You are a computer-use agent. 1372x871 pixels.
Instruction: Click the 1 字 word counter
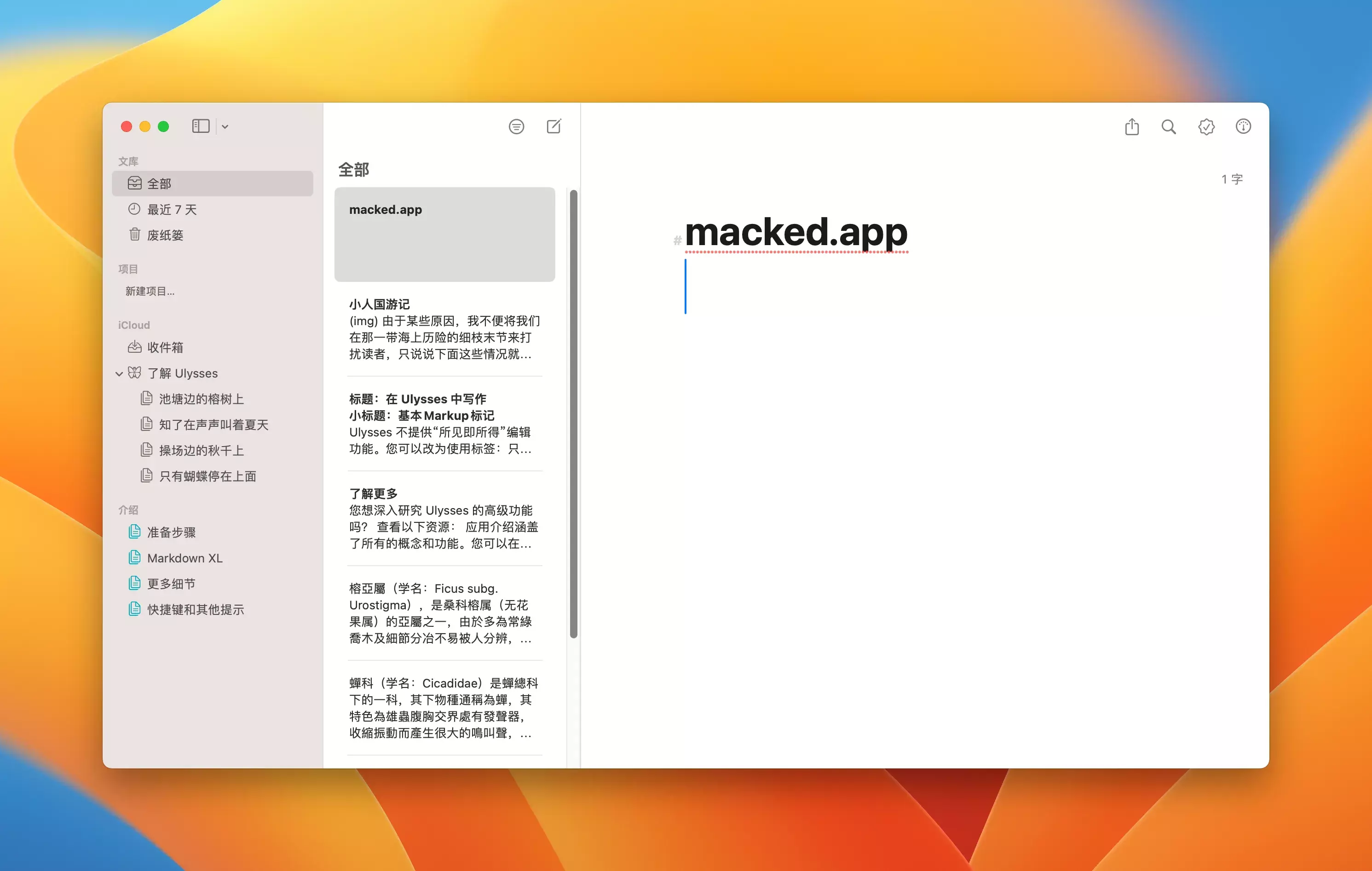[1231, 179]
